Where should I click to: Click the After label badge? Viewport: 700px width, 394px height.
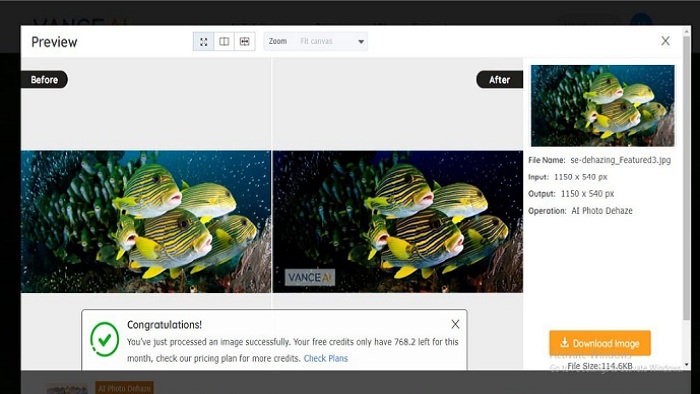[500, 79]
